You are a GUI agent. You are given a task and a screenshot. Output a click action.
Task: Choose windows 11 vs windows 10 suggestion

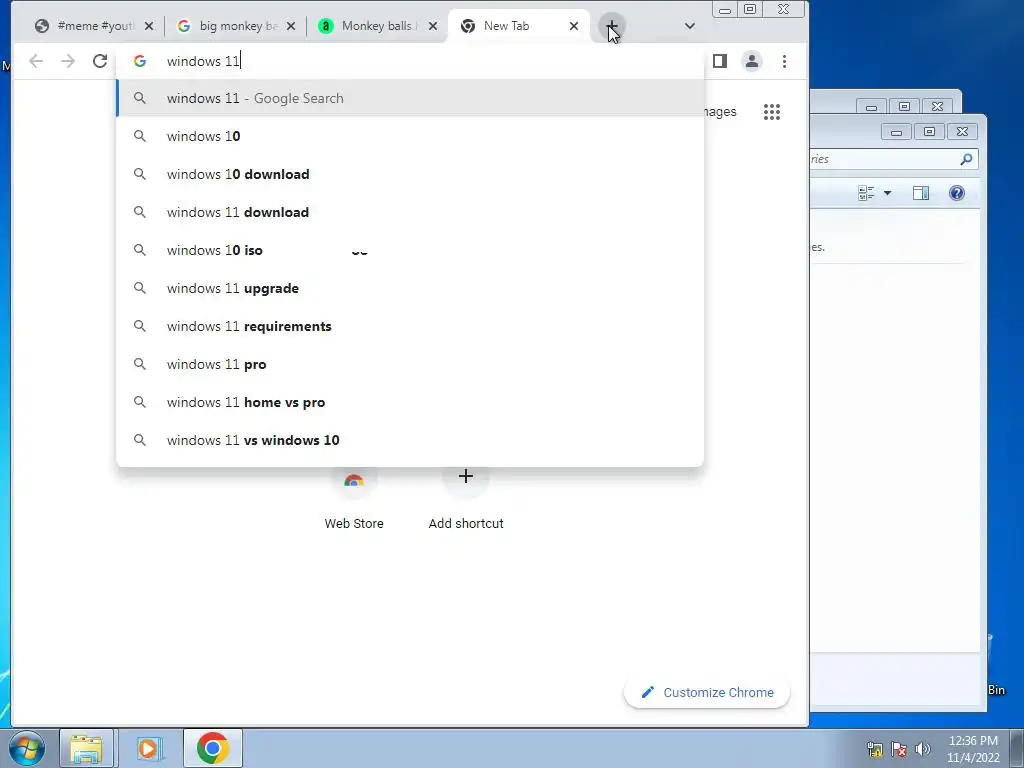(410, 440)
